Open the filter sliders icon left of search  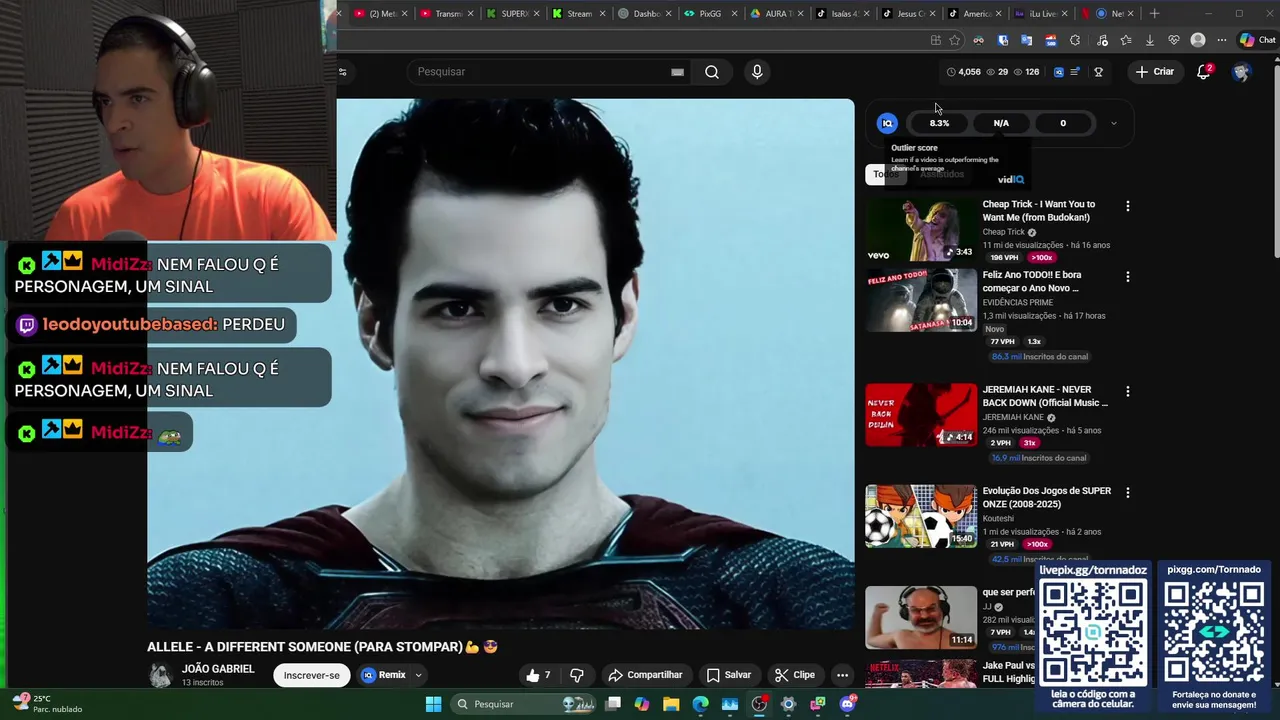[342, 72]
